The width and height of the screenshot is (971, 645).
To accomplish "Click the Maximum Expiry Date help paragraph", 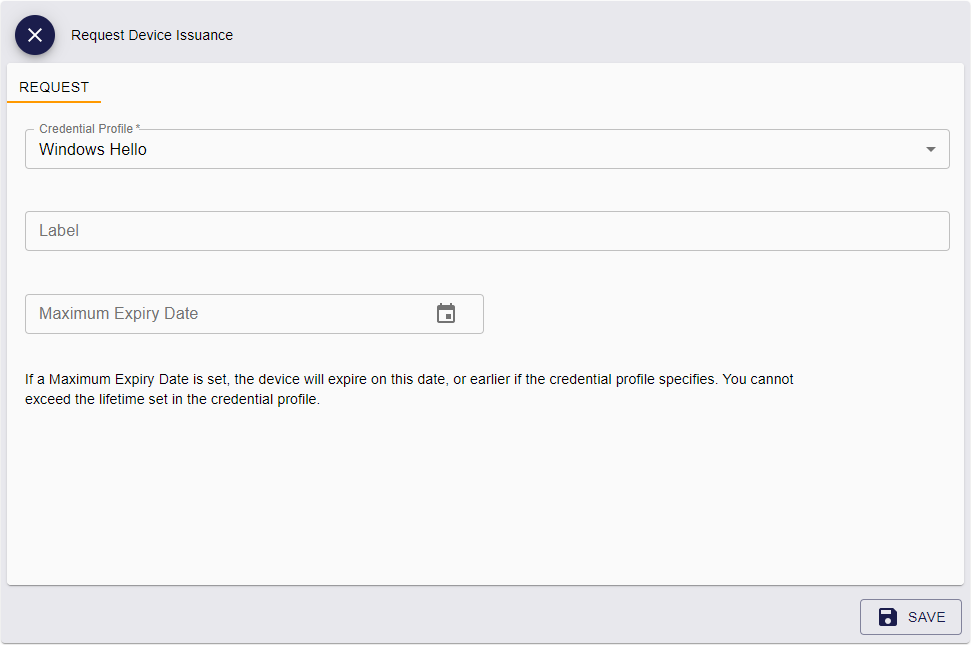I will [x=409, y=389].
